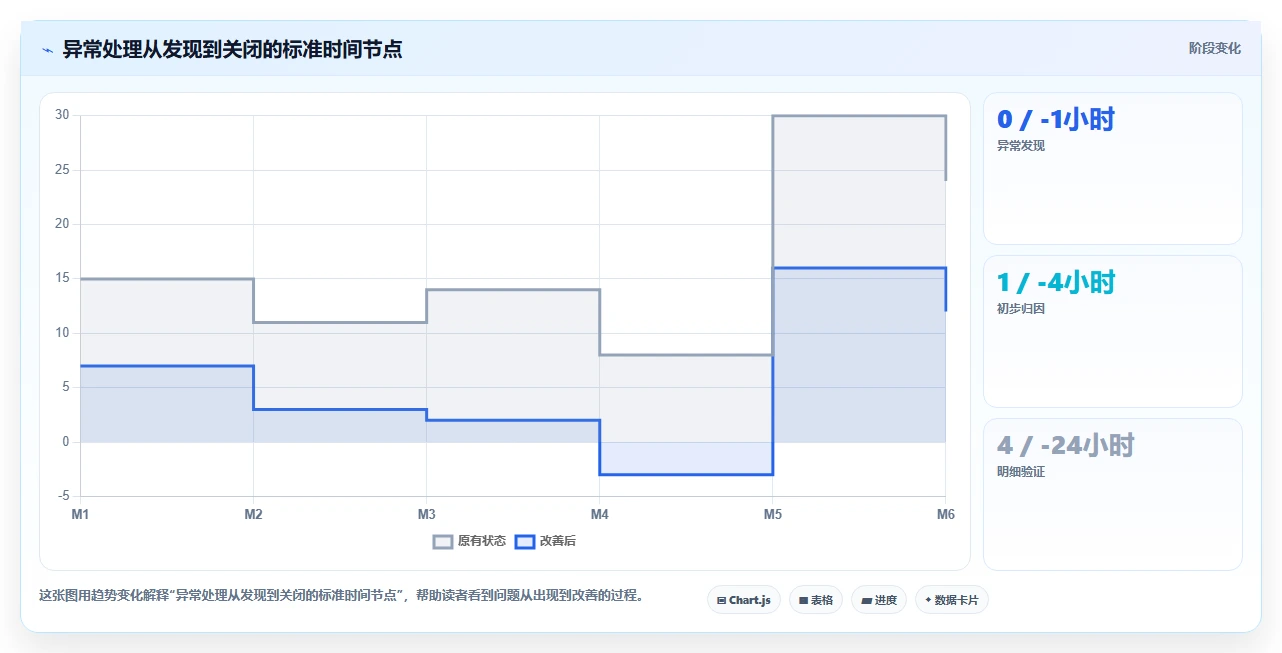Open the 明细验证 data card

pos(1113,494)
